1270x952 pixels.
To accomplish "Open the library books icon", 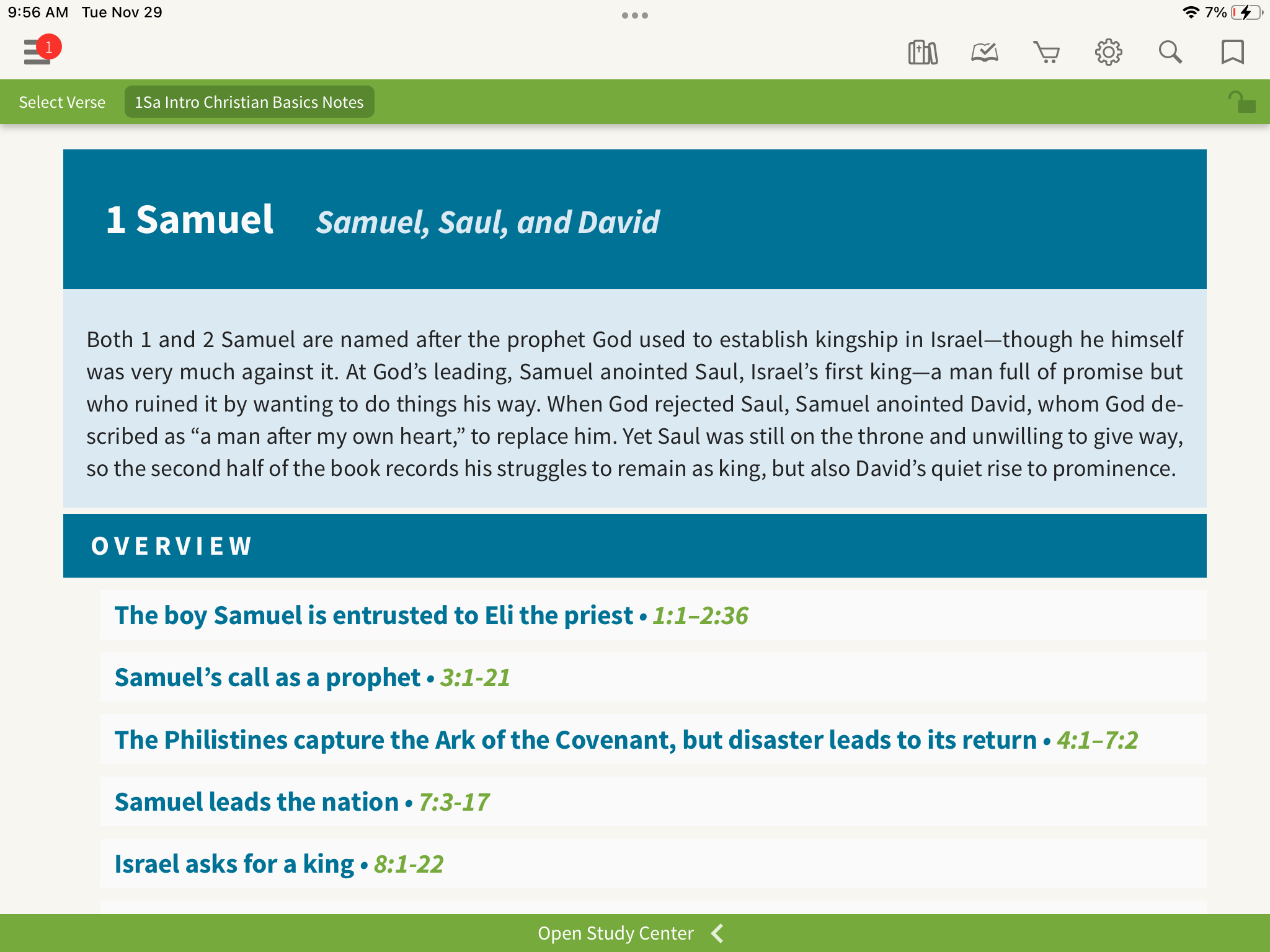I will click(922, 53).
